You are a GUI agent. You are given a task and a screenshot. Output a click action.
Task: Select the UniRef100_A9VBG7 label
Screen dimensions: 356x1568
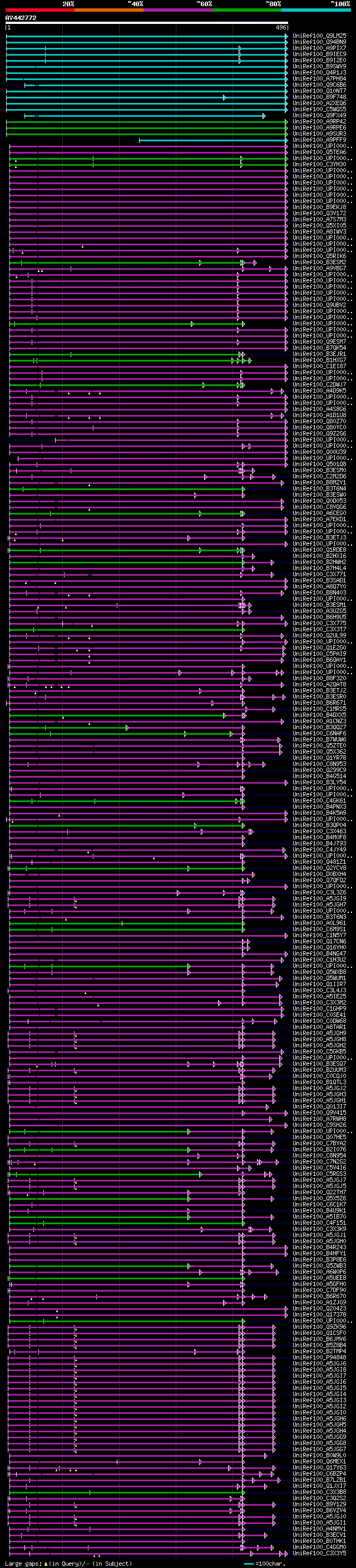[x=319, y=269]
